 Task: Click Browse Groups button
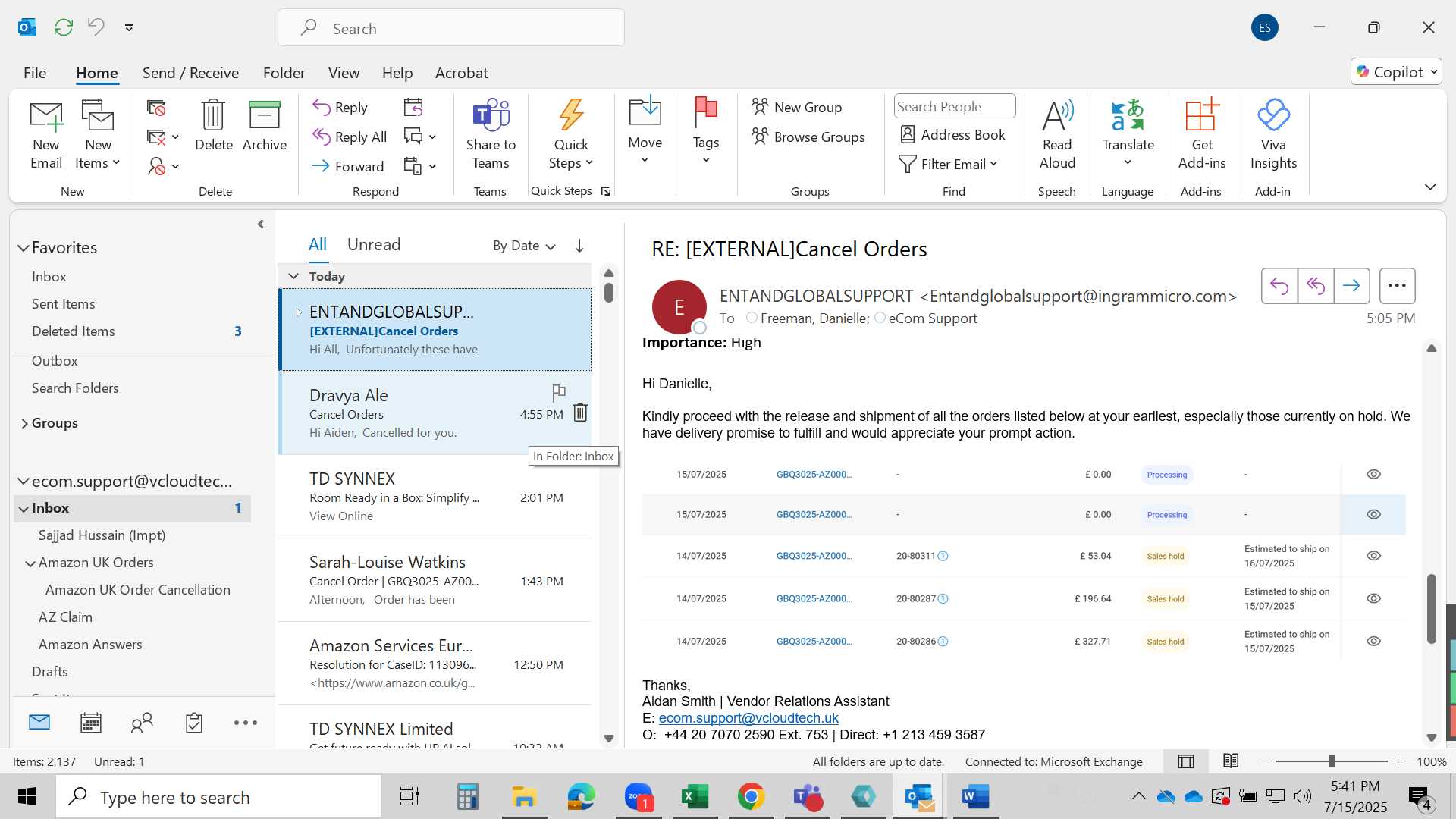tap(808, 136)
